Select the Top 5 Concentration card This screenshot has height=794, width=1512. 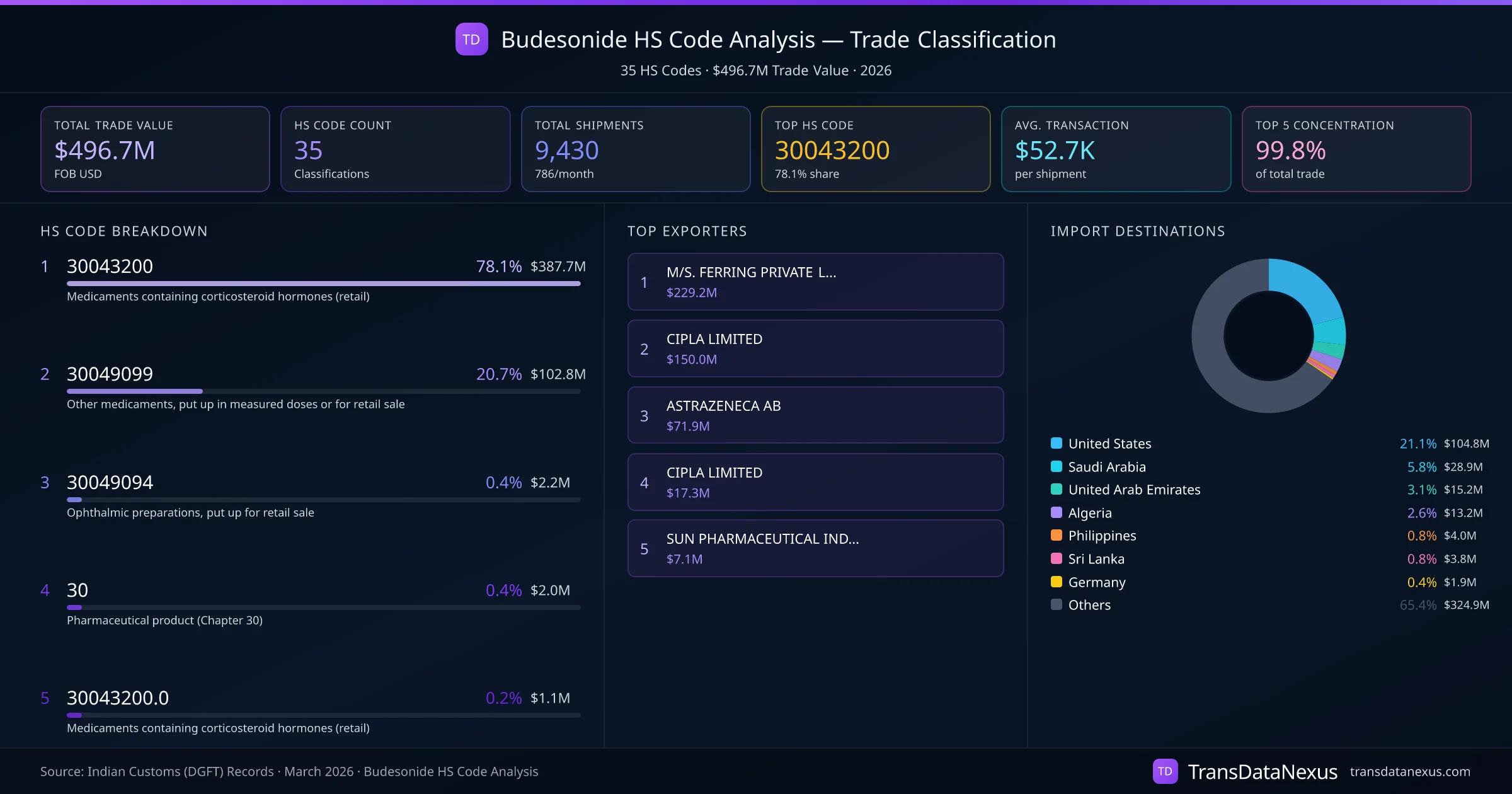click(1356, 149)
